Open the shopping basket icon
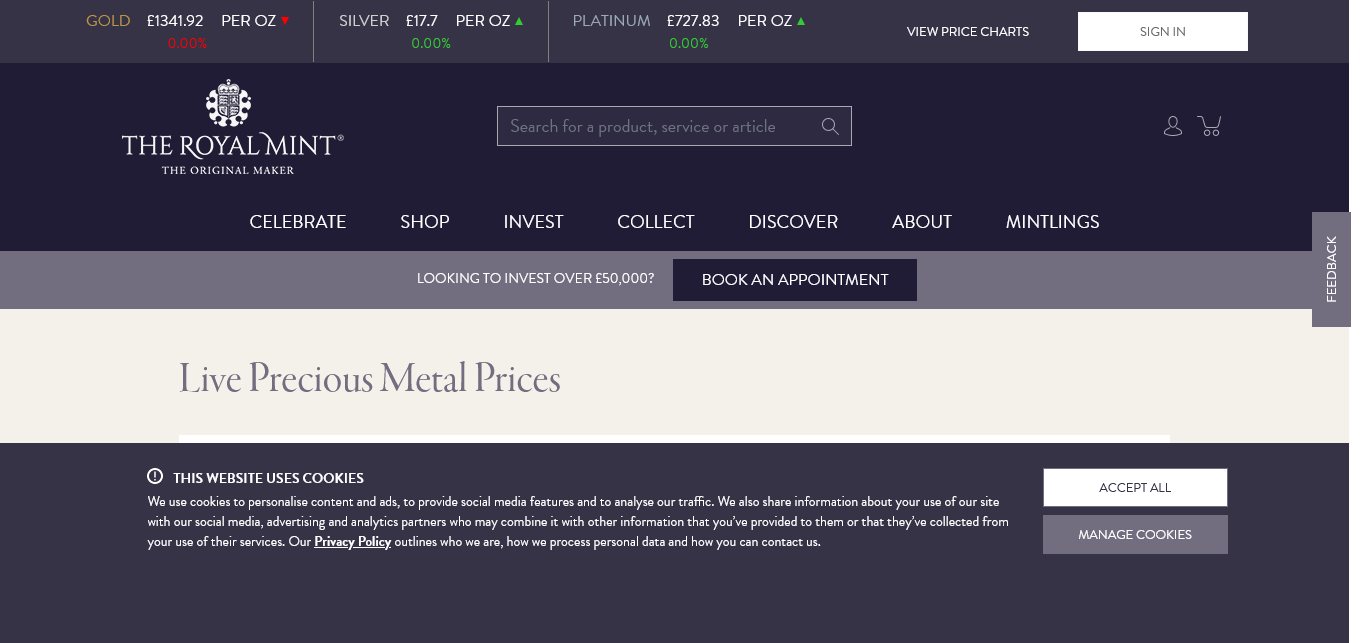This screenshot has width=1366, height=643. click(1210, 126)
